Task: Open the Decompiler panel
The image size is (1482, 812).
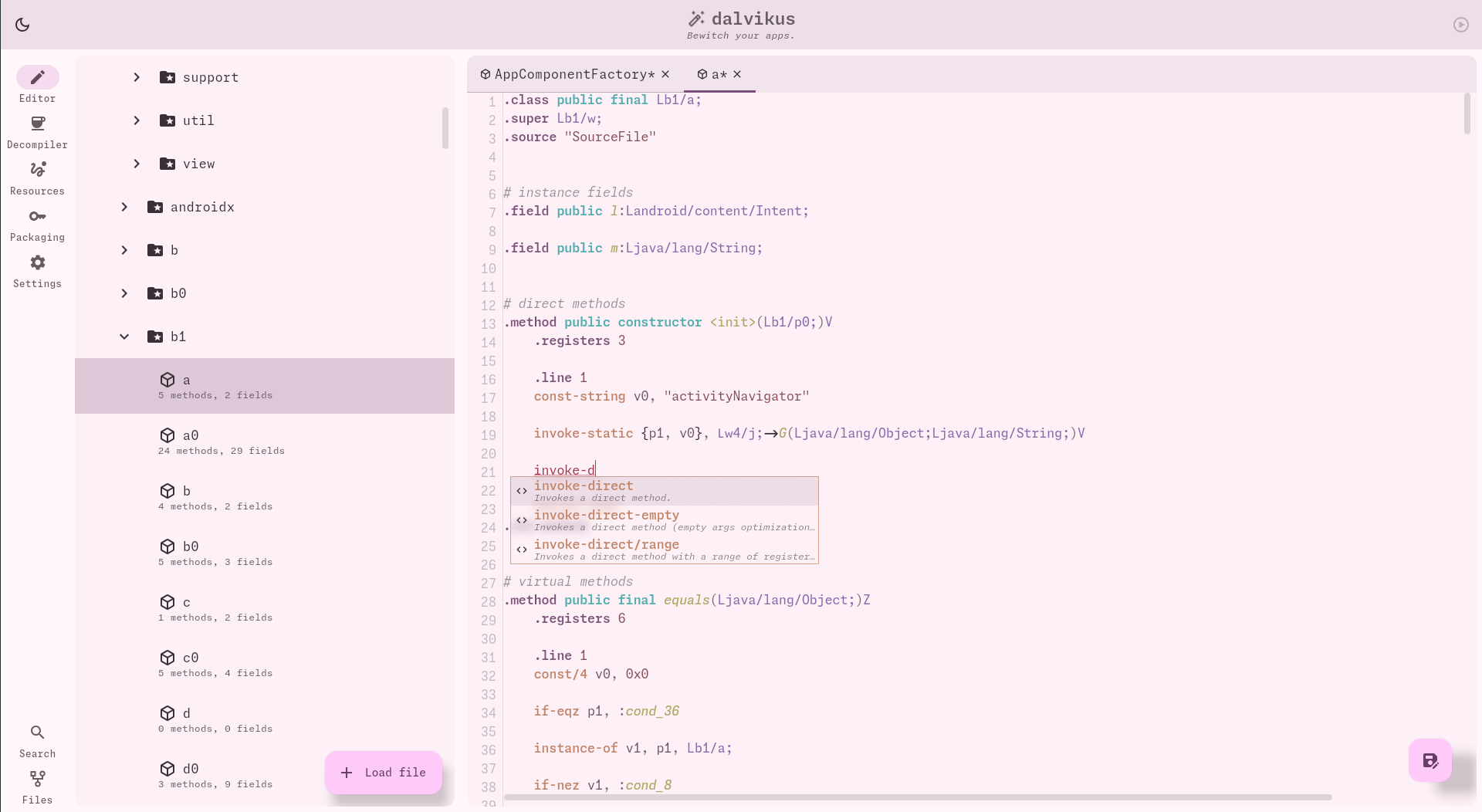Action: [x=37, y=132]
